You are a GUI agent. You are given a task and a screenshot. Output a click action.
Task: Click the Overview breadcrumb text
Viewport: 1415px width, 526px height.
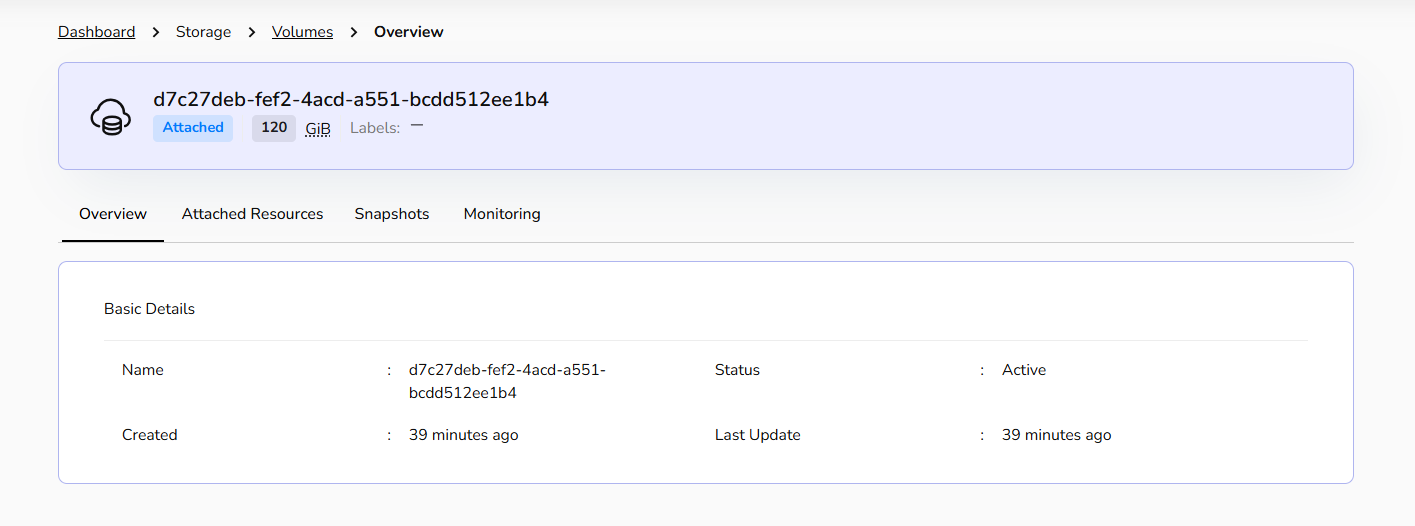(408, 32)
